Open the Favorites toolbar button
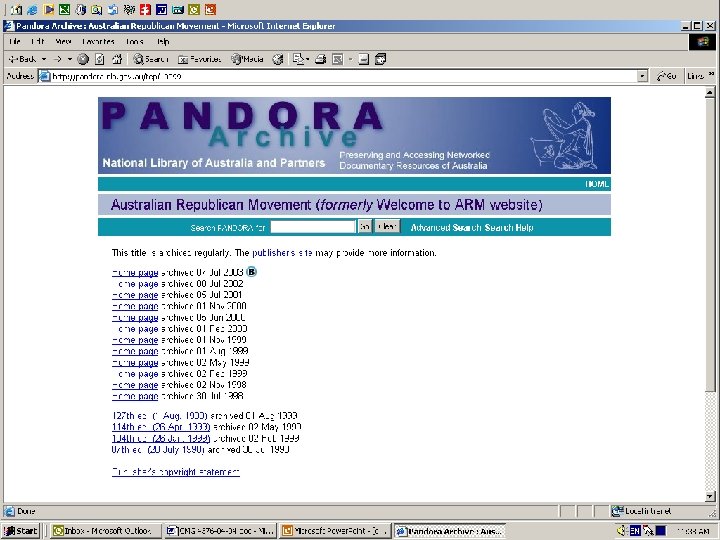Screen dimensions: 720x540 199,59
